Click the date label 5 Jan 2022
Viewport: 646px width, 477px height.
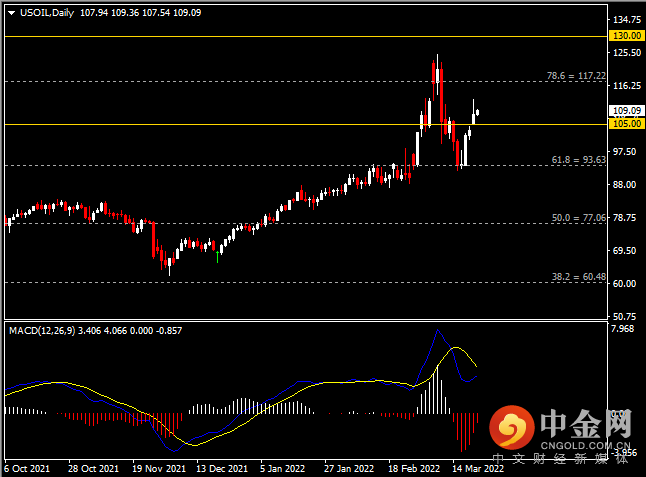click(x=283, y=469)
